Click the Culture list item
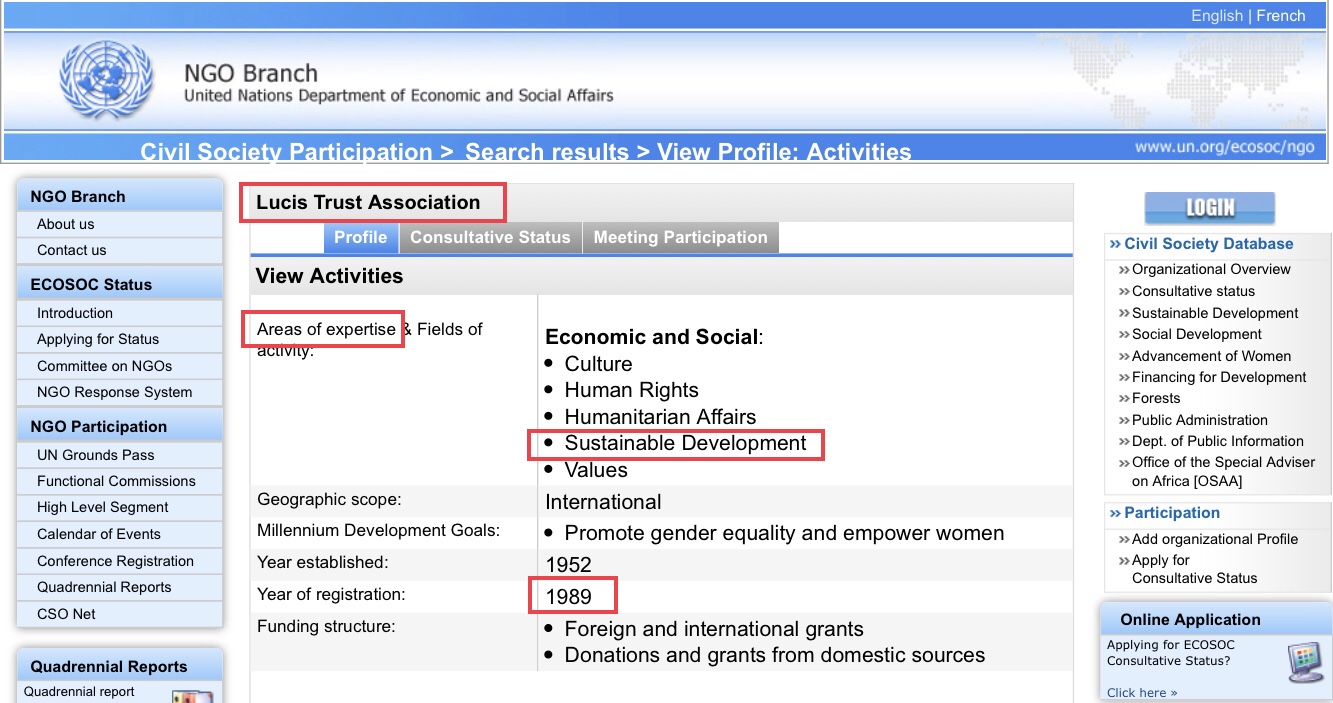 (x=598, y=364)
